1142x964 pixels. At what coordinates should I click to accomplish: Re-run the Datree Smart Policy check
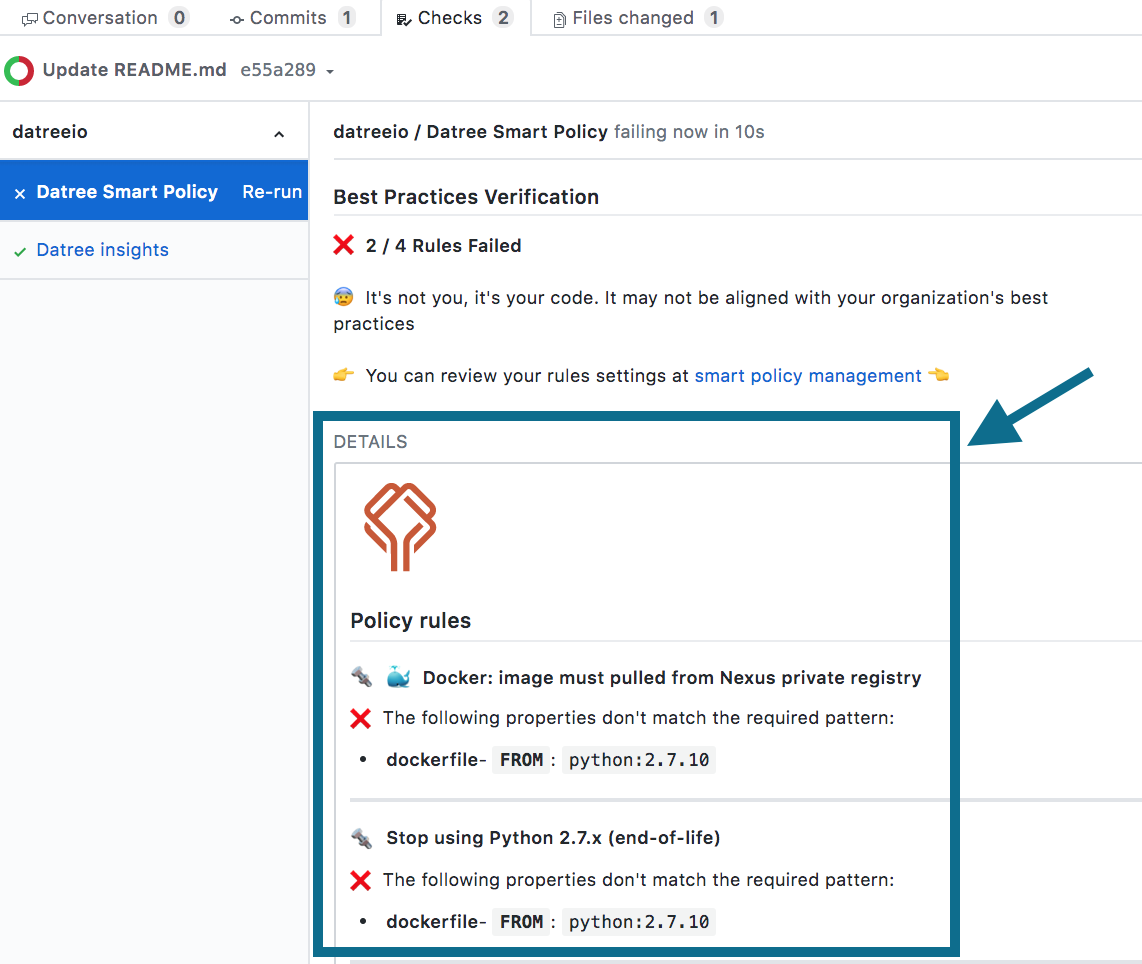(x=272, y=192)
